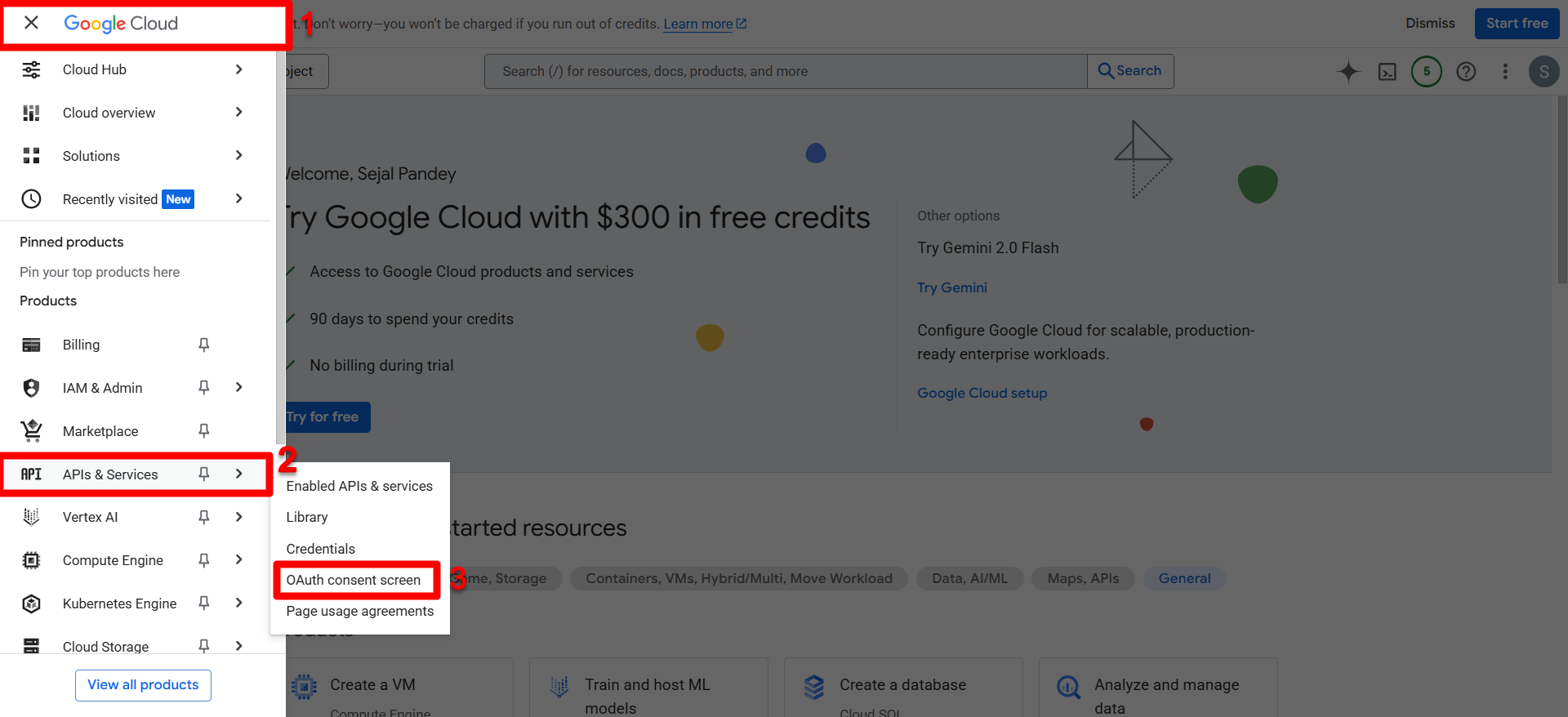Click the Marketplace cart icon
The height and width of the screenshot is (717, 1568).
(x=31, y=430)
